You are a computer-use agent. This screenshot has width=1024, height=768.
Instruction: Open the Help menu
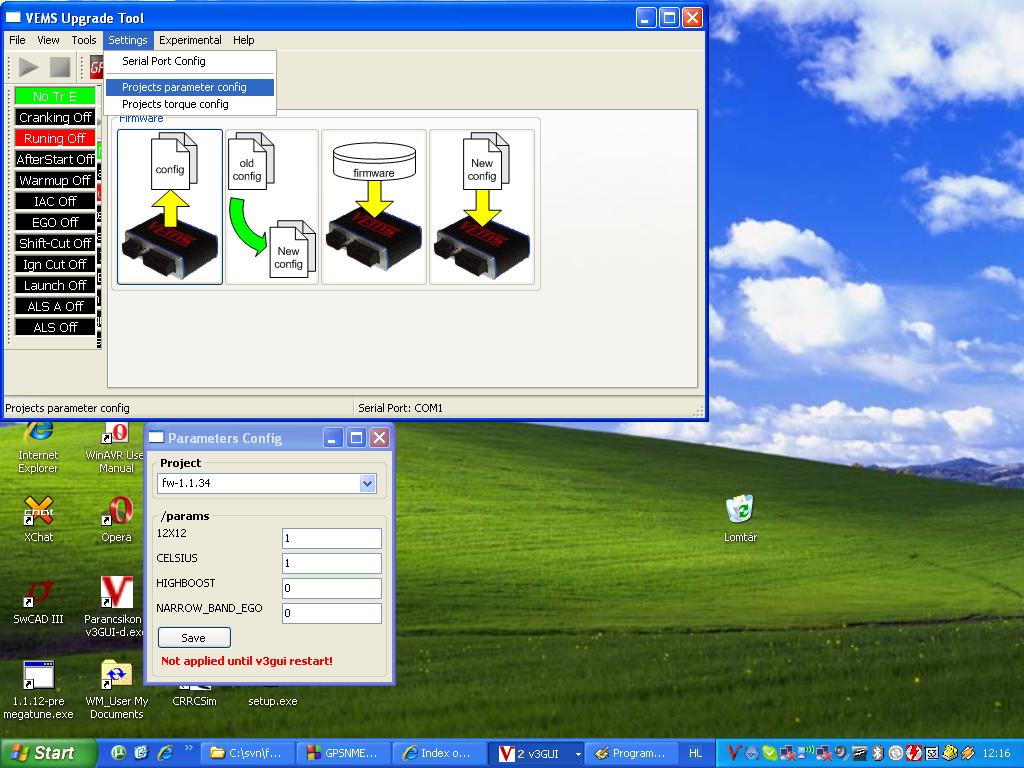pyautogui.click(x=244, y=40)
